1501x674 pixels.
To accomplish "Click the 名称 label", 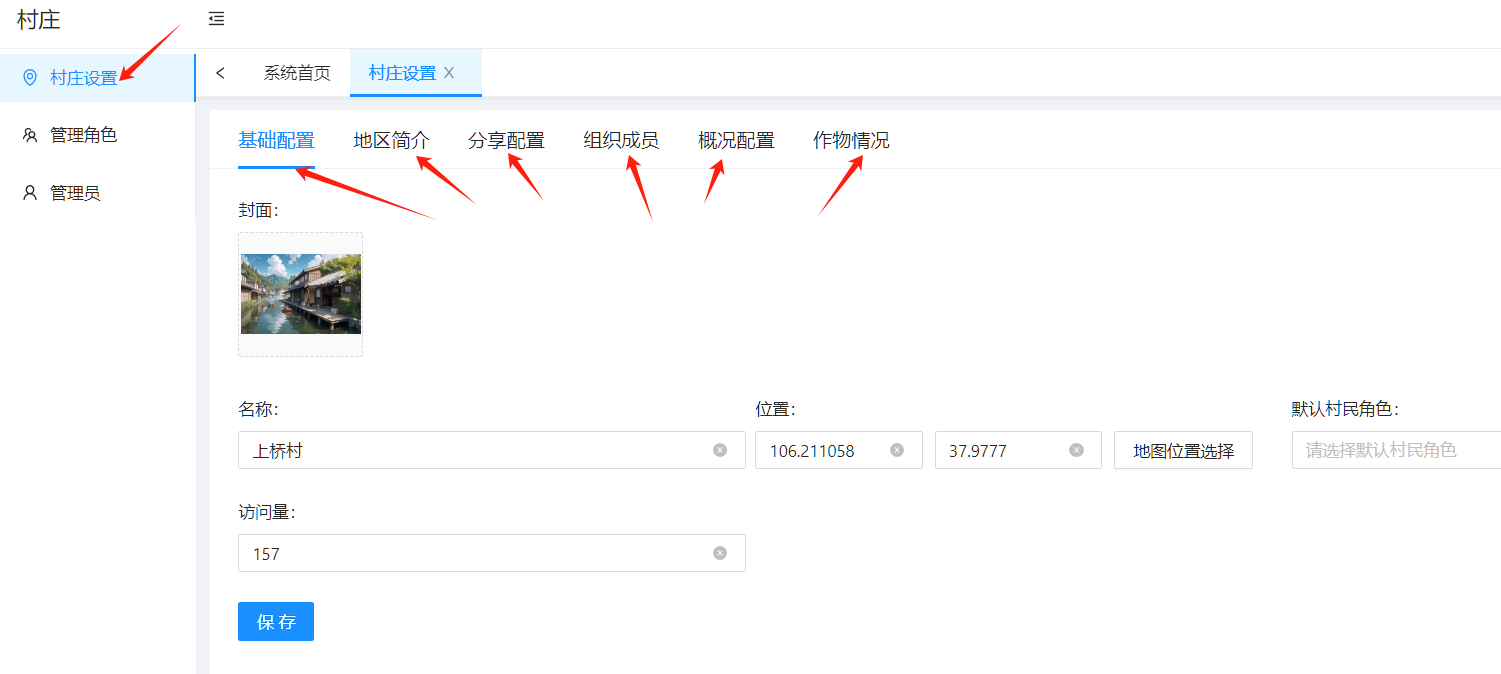I will pos(258,409).
